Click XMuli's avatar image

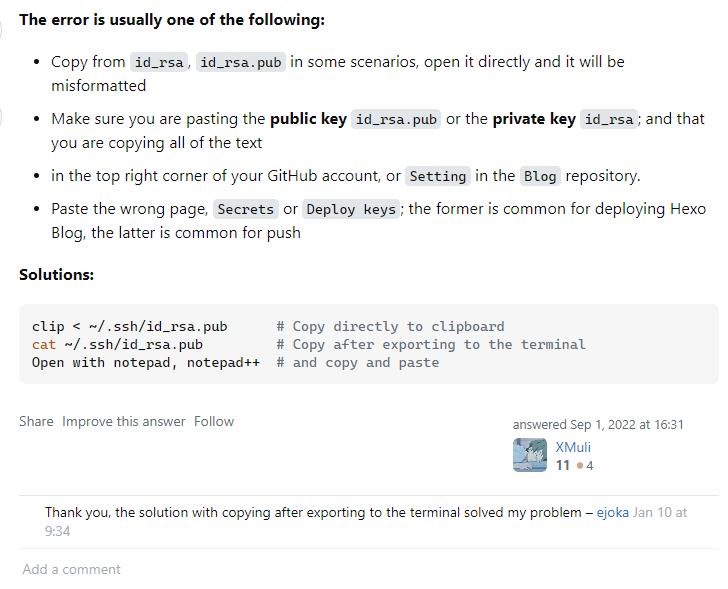pos(529,455)
